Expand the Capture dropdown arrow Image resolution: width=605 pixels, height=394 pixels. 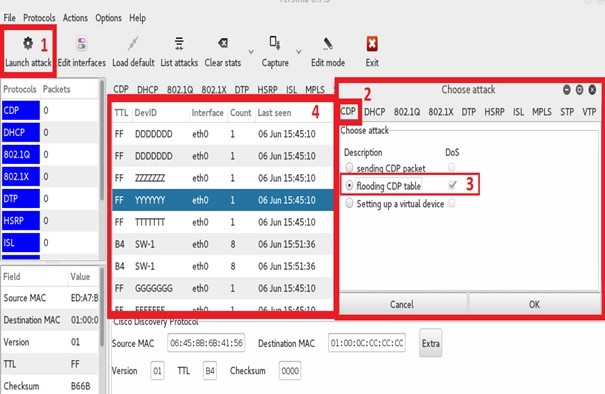pos(299,52)
